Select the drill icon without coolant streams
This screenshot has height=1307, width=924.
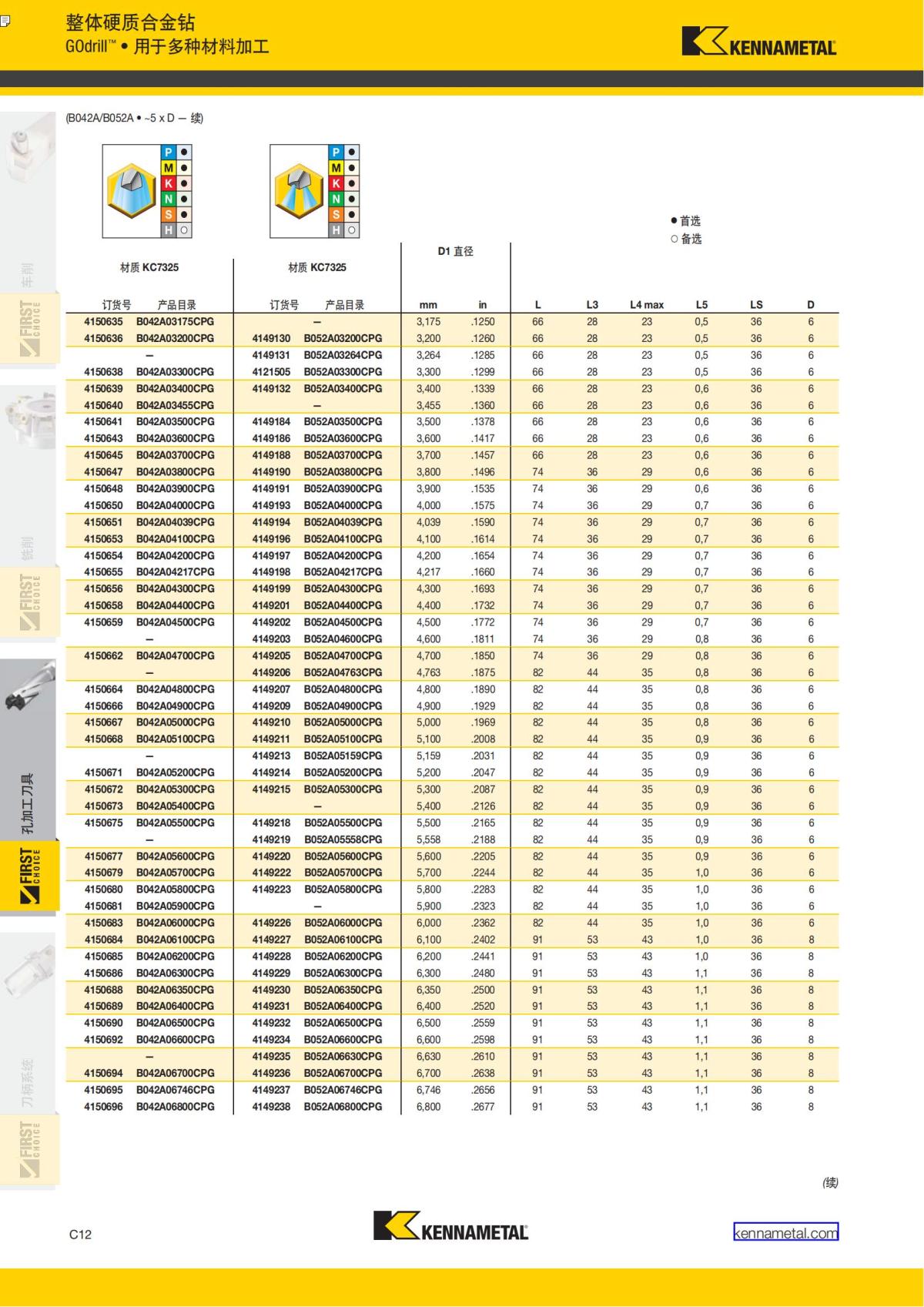pyautogui.click(x=132, y=191)
